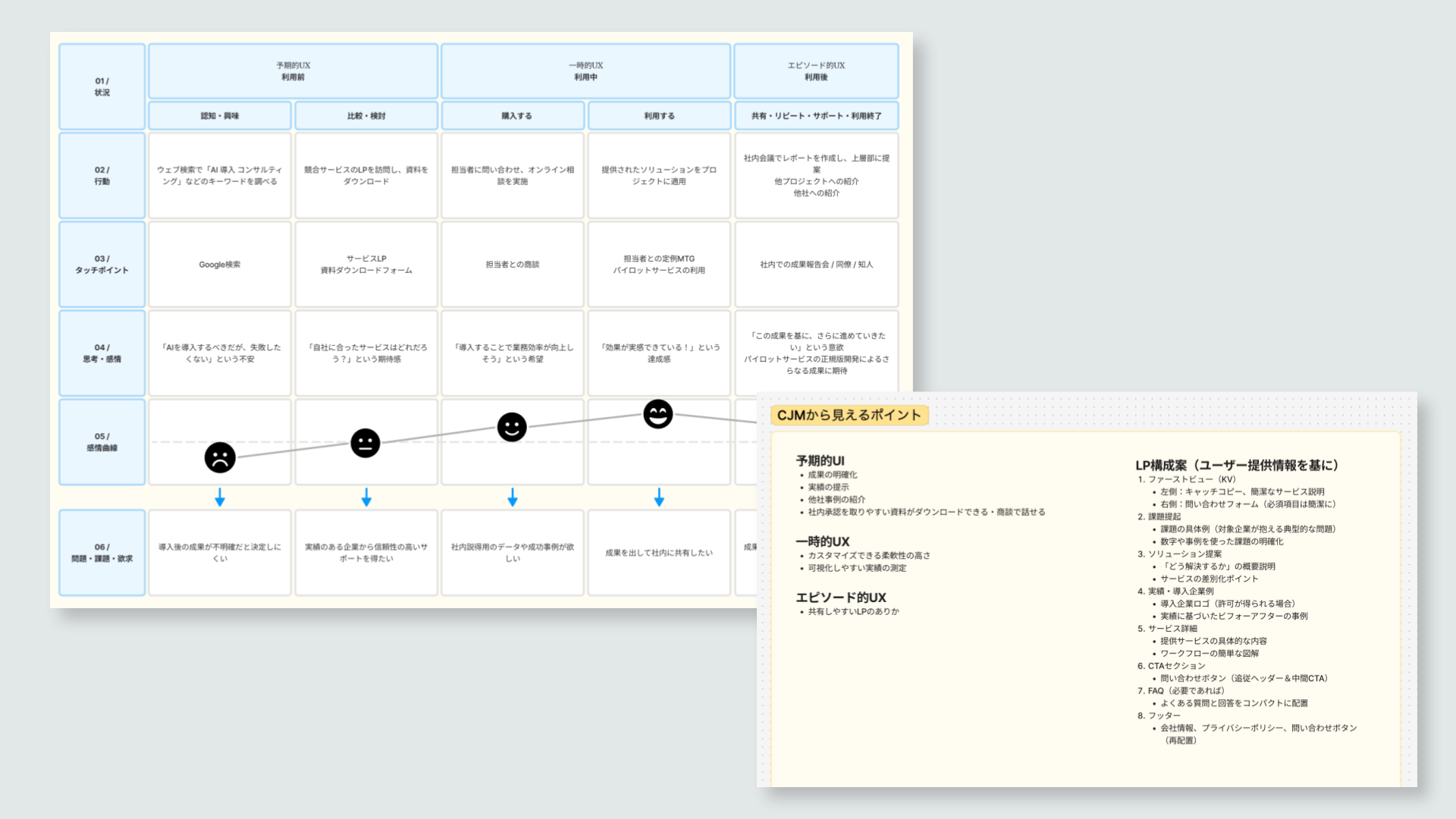Select the 一時的UX 利用中 header cell

click(585, 71)
